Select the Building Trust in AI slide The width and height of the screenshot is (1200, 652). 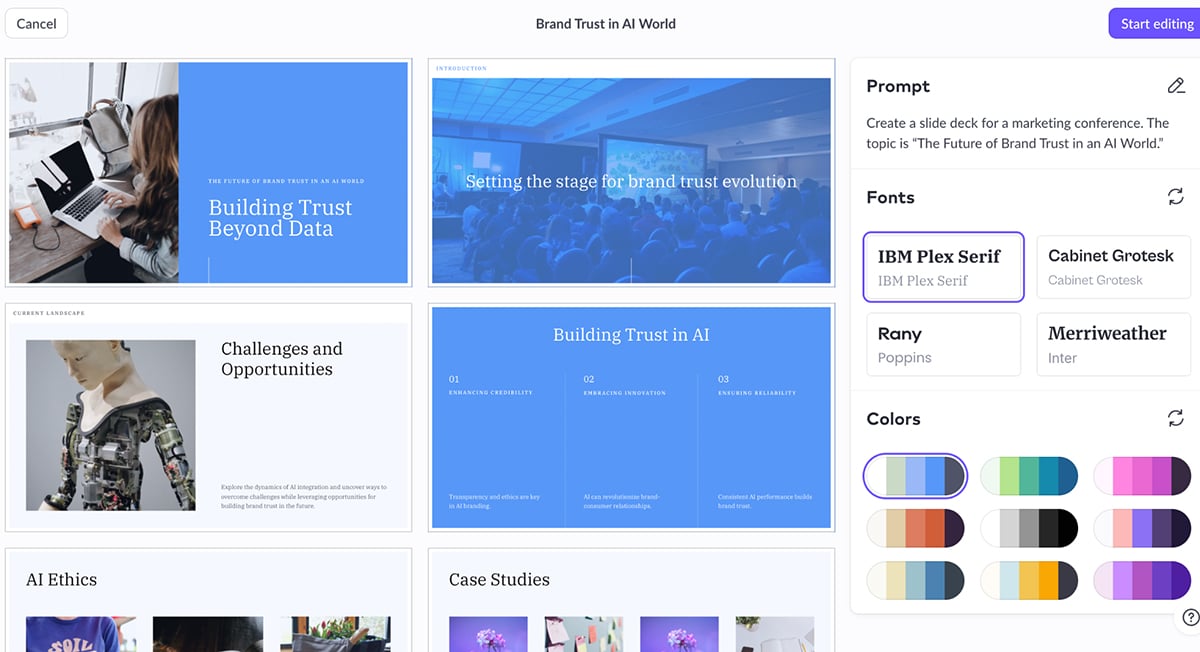tap(630, 417)
